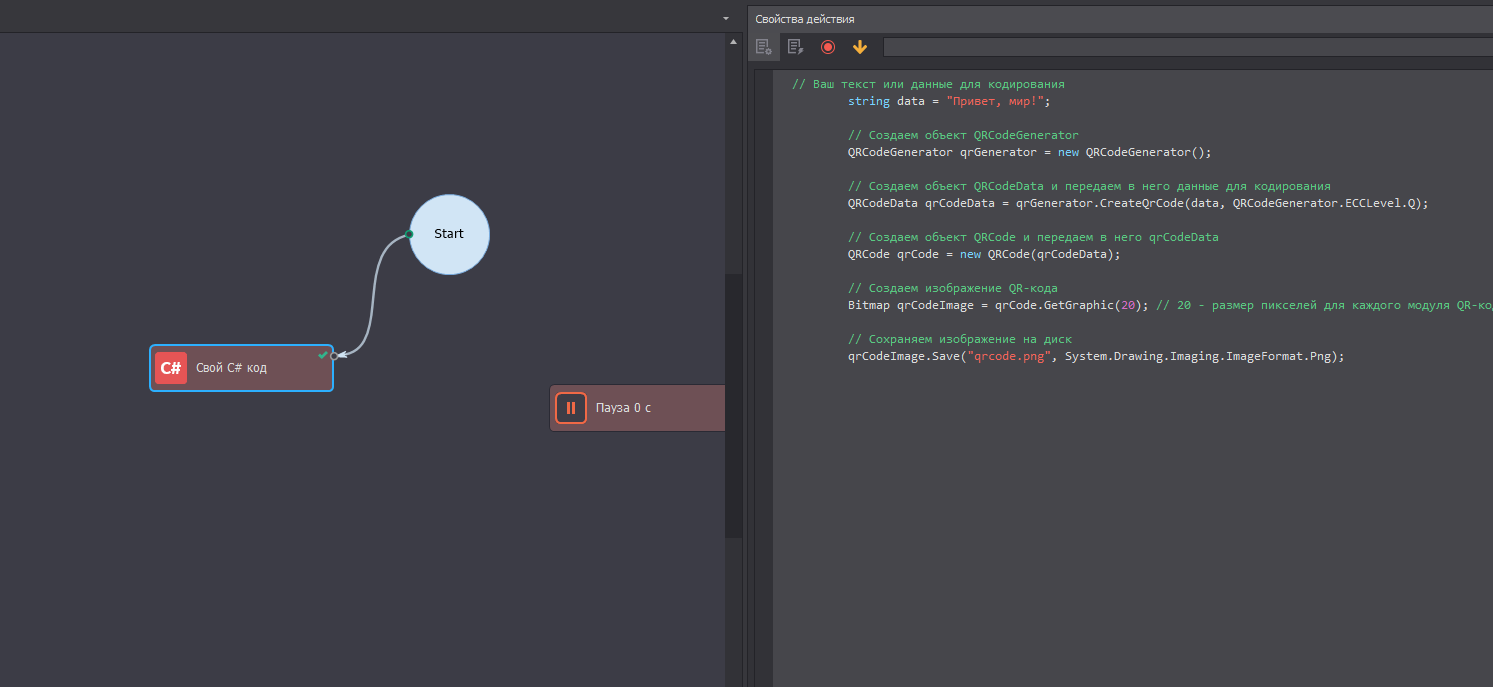The image size is (1493, 687).
Task: Click the orange pause icon on the block
Action: coord(571,408)
